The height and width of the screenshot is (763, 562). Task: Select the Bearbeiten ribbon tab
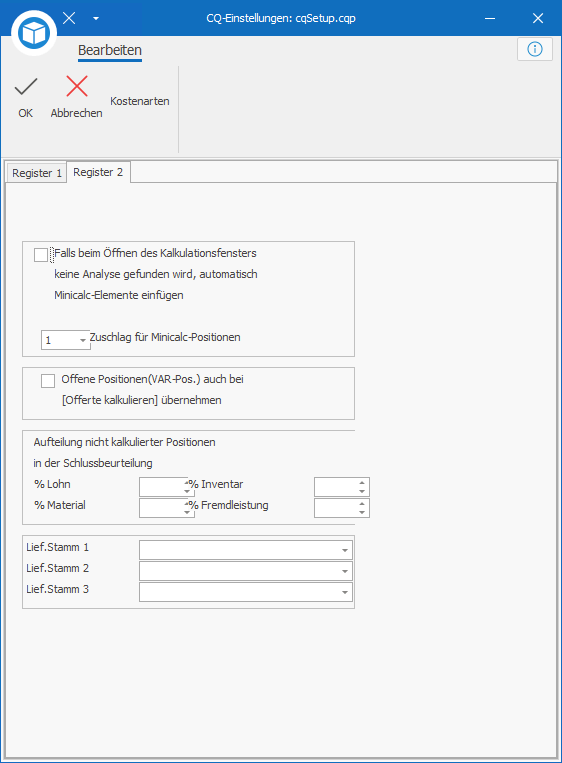point(110,50)
